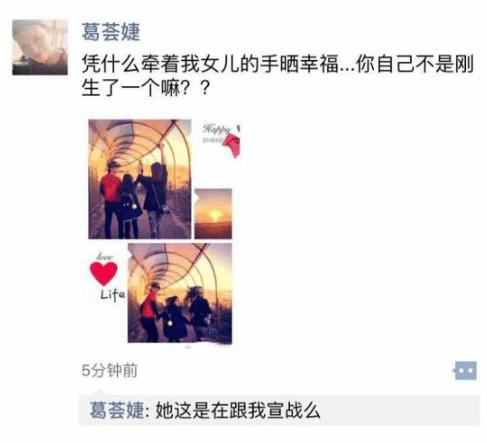Click the person in red, bottom photo
Image resolution: width=487 pixels, height=443 pixels.
click(x=149, y=312)
